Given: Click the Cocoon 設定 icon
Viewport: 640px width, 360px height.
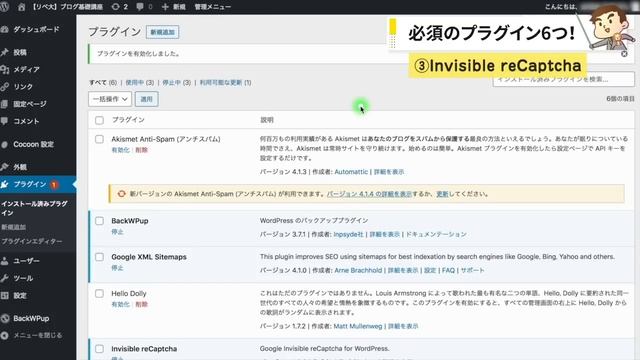Looking at the screenshot, I should 4,144.
